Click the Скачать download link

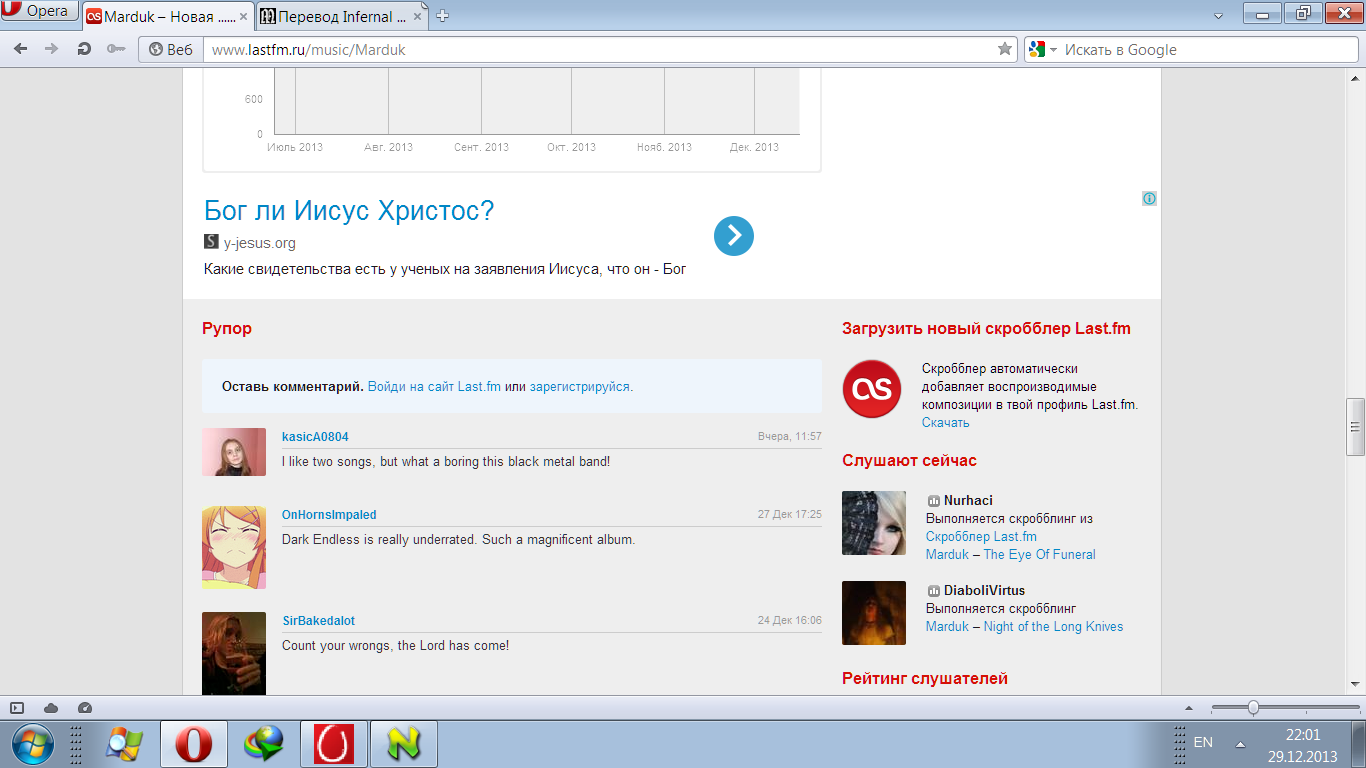[x=945, y=422]
